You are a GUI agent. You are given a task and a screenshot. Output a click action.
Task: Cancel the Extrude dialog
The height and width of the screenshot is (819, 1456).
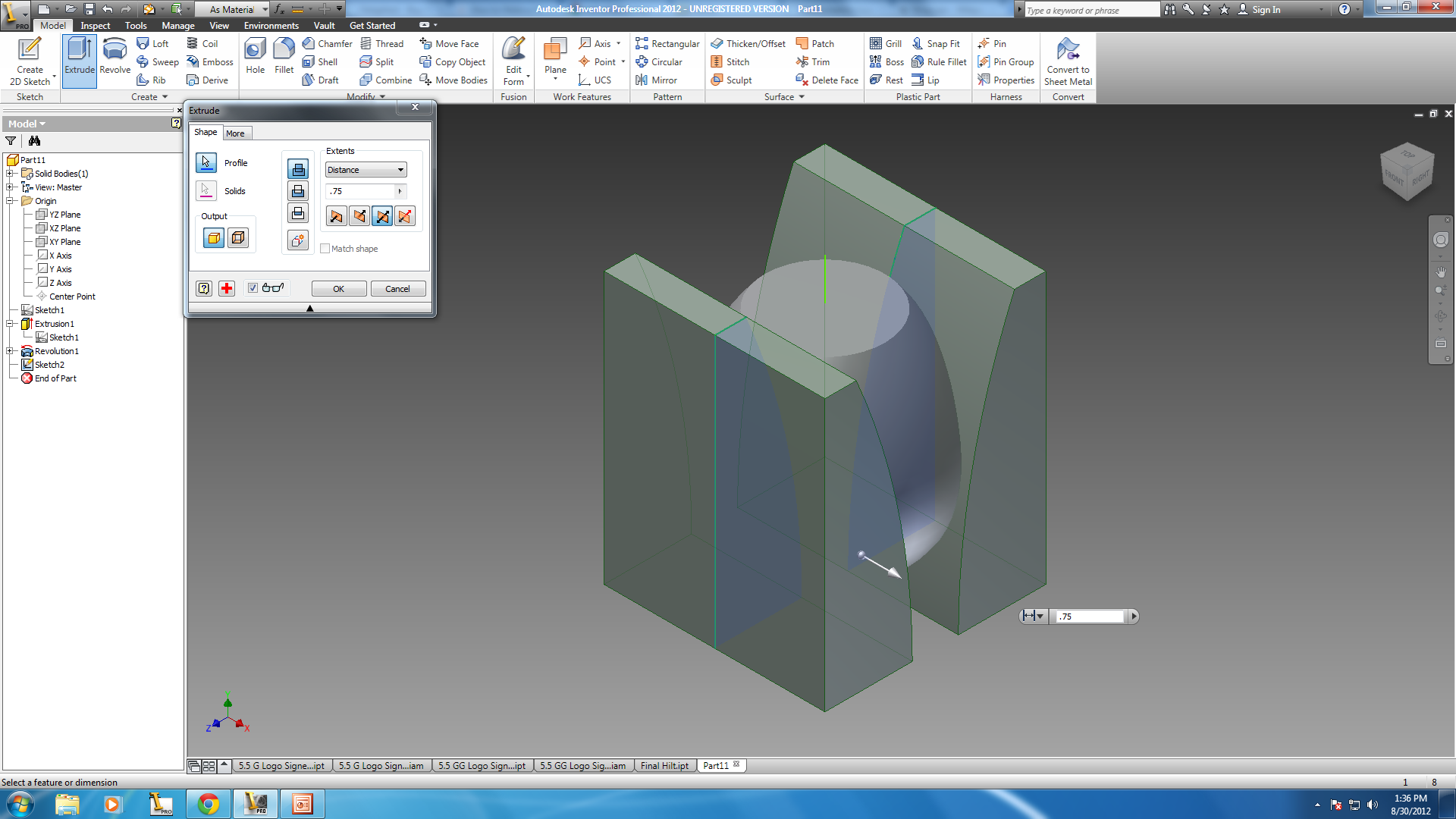[x=397, y=289]
